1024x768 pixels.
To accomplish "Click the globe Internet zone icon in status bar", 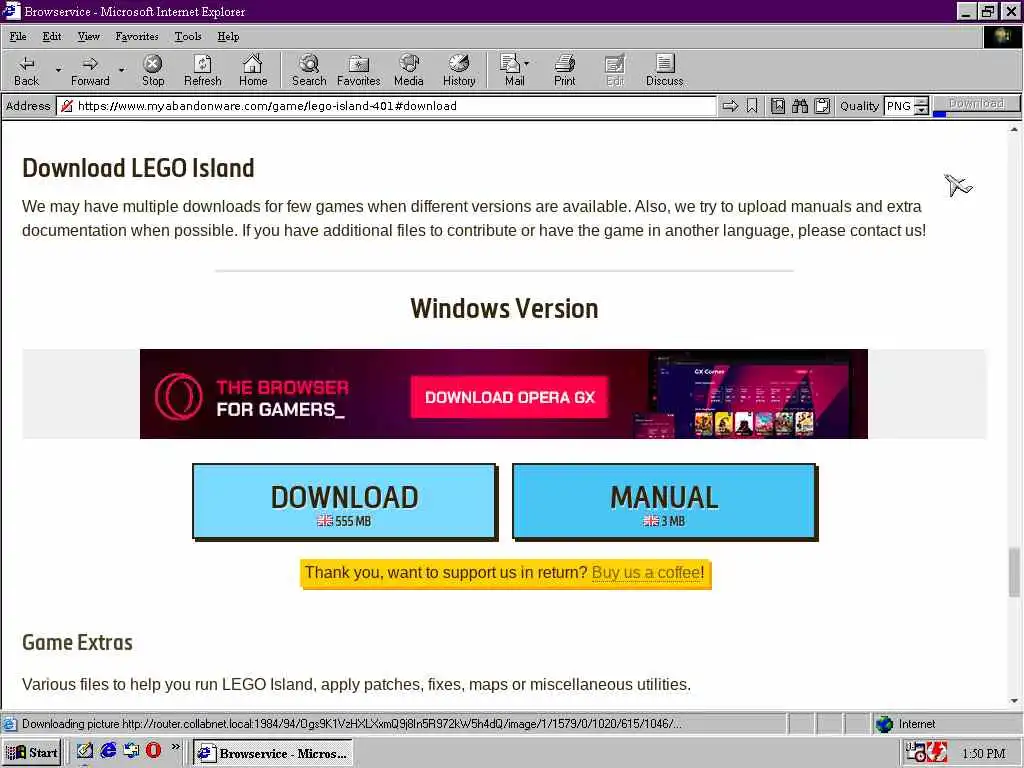I will [x=884, y=724].
